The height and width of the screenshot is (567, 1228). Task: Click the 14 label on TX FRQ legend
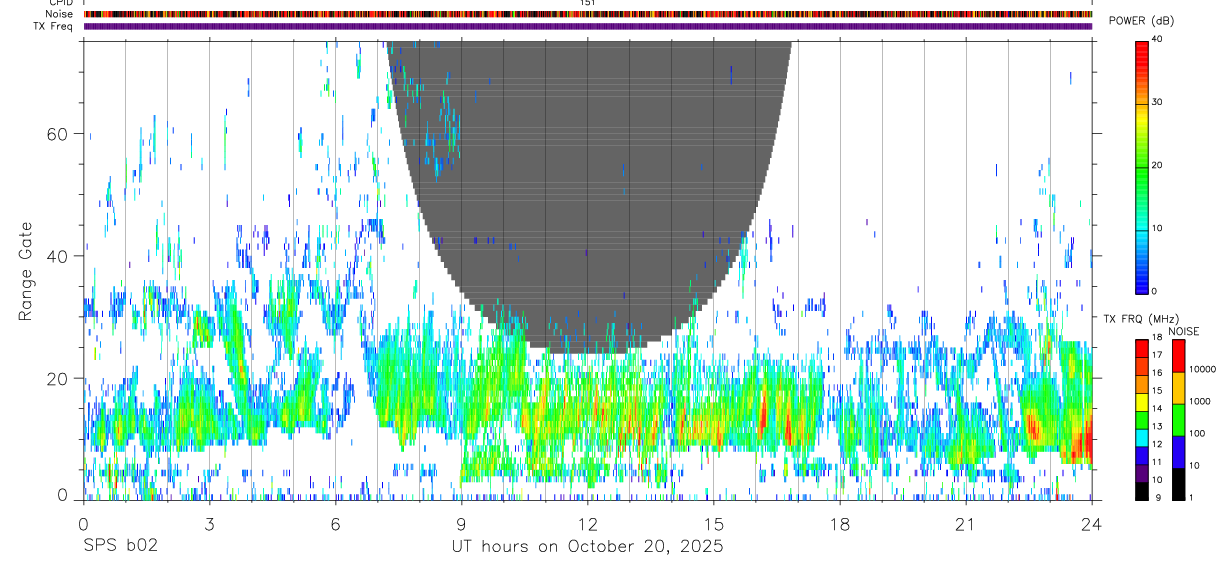click(1158, 408)
